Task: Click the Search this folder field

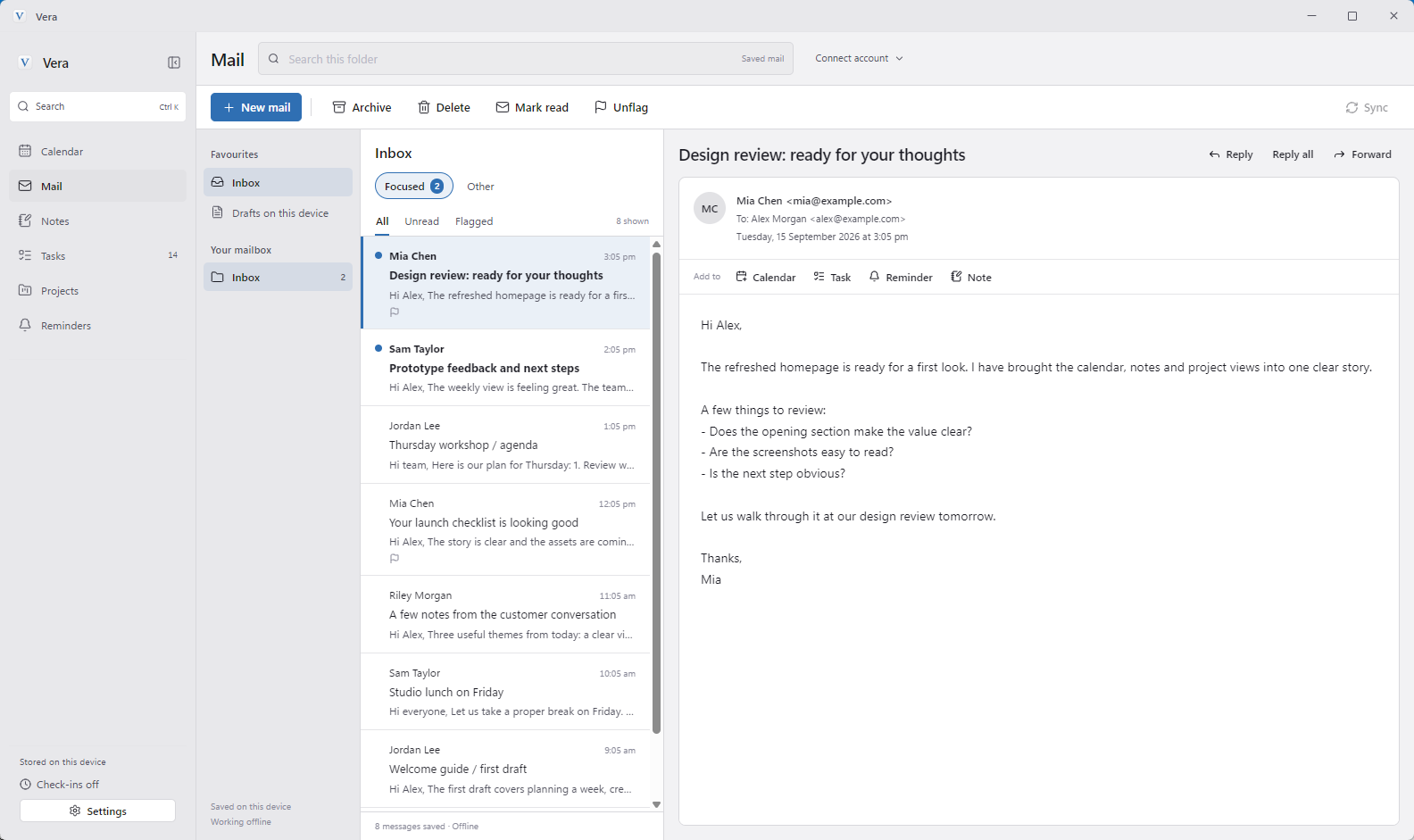Action: (526, 59)
